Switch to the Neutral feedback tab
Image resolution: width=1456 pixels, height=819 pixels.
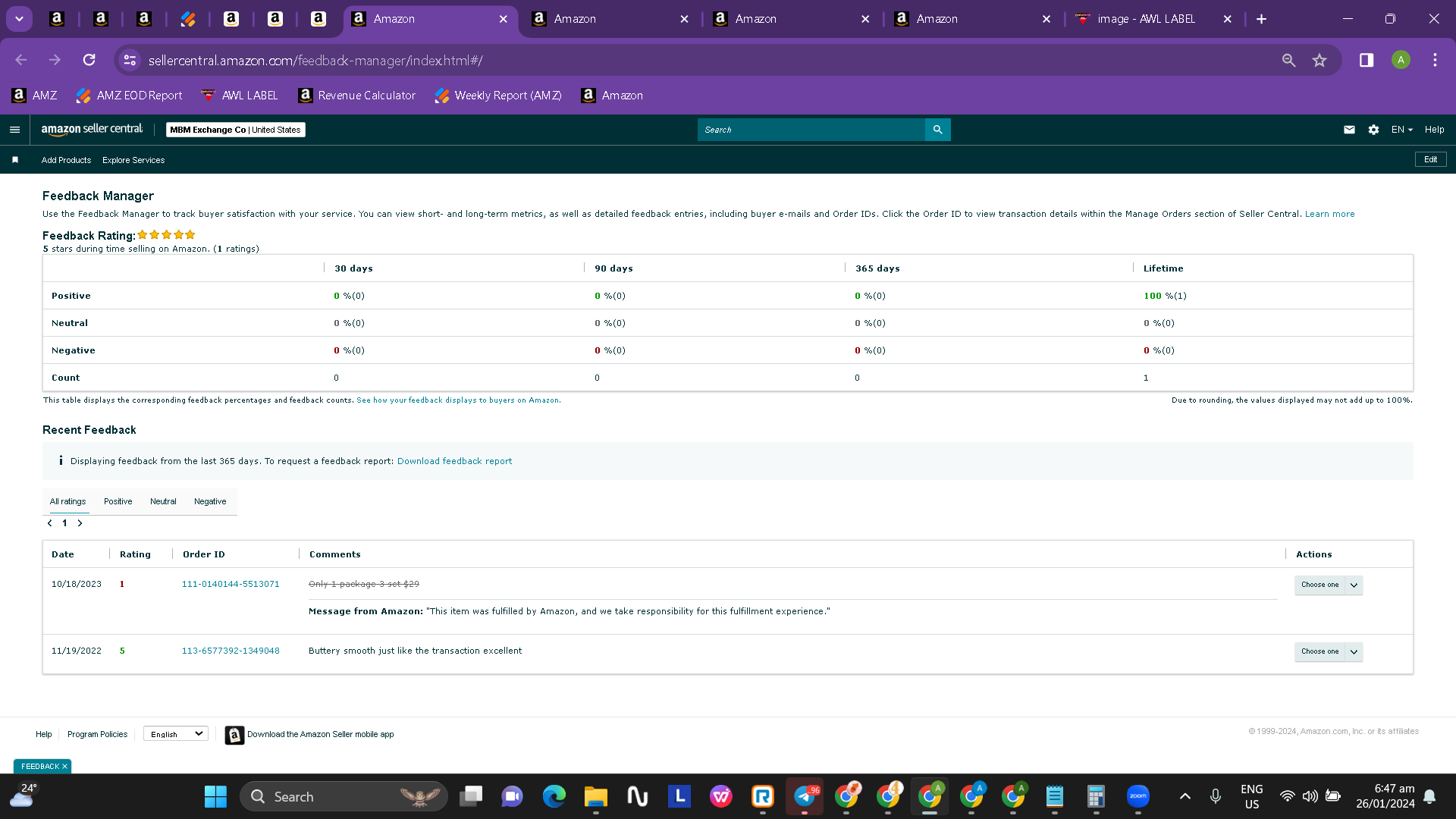coord(163,502)
